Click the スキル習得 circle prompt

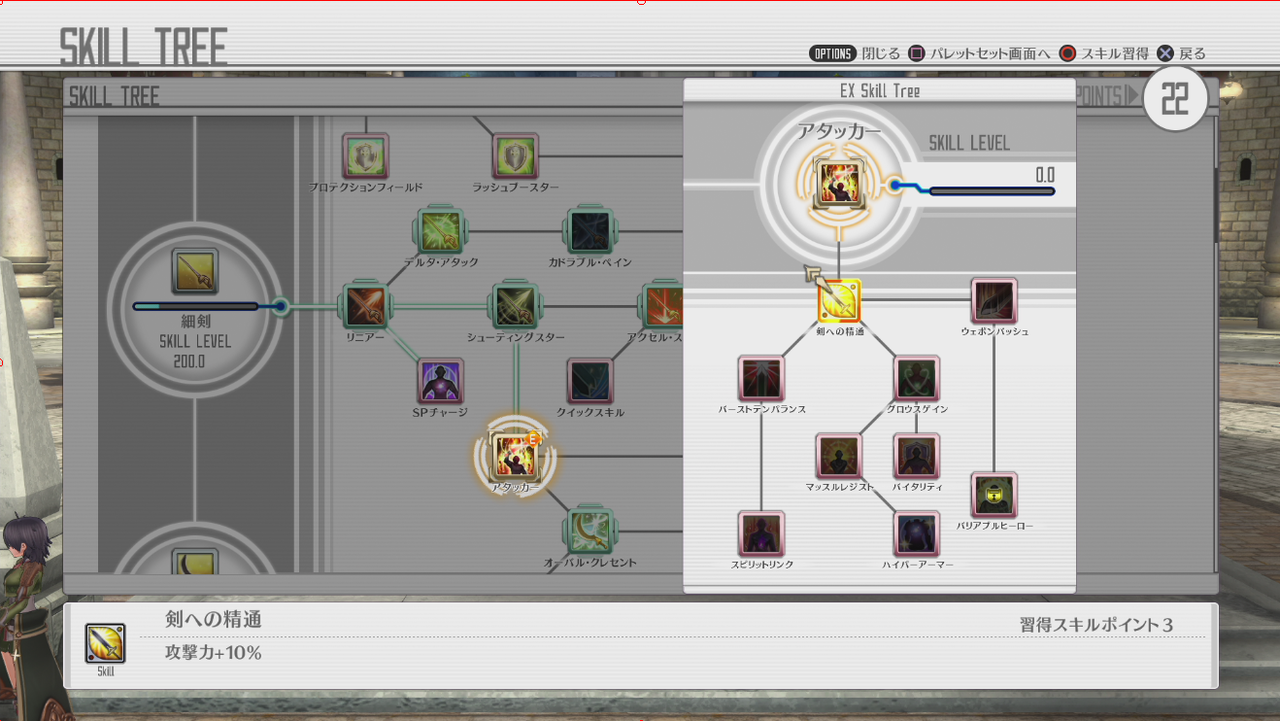tap(1104, 54)
